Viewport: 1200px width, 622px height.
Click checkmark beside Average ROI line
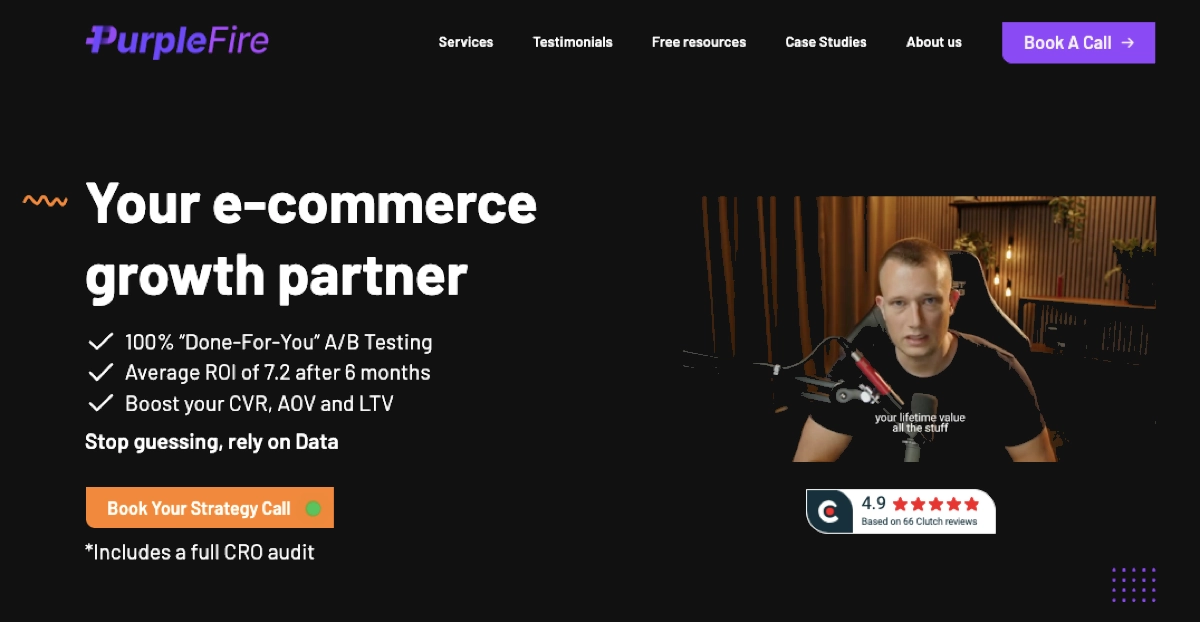click(x=101, y=373)
